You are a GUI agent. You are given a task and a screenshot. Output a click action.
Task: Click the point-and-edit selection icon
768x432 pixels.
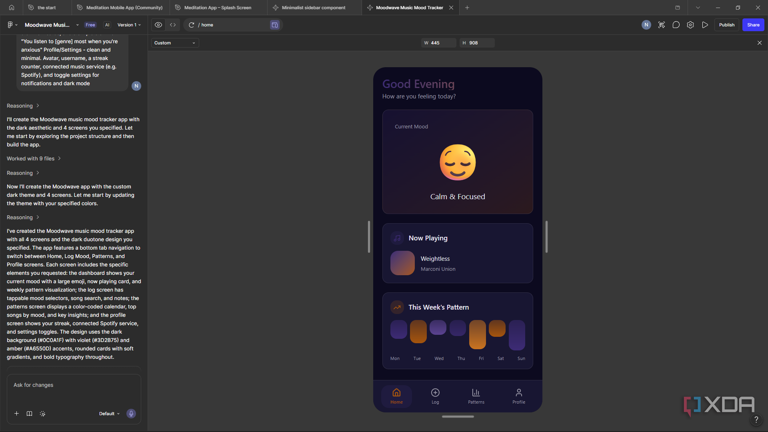click(x=661, y=25)
